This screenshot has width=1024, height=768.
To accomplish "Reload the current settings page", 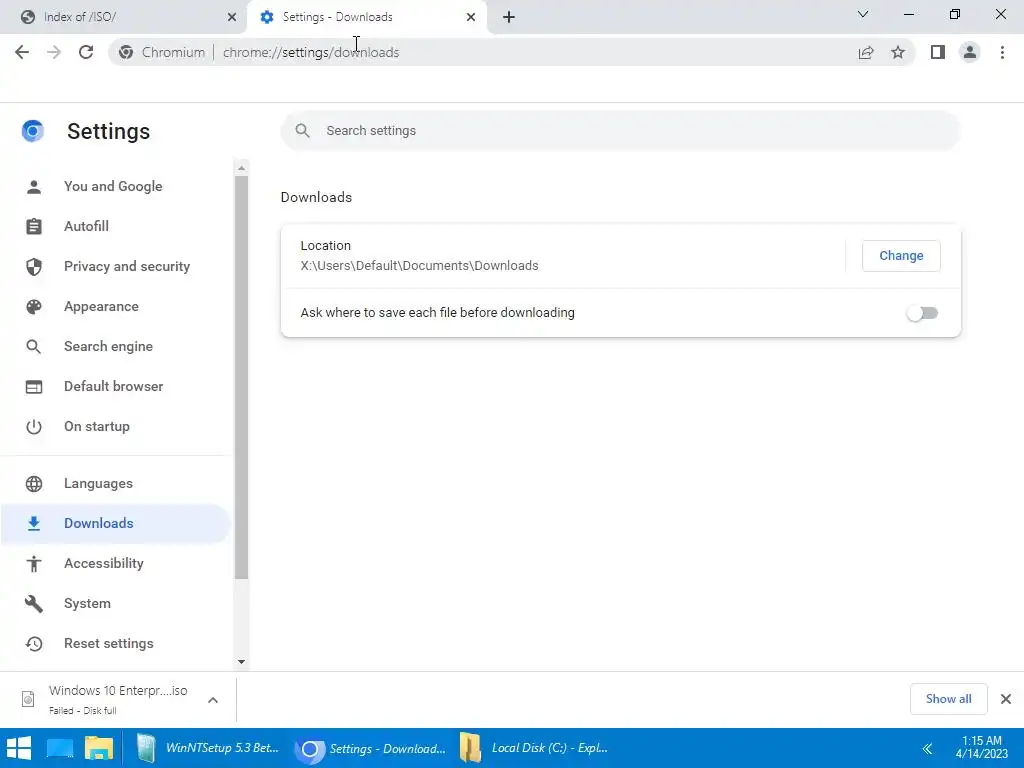I will coord(86,52).
